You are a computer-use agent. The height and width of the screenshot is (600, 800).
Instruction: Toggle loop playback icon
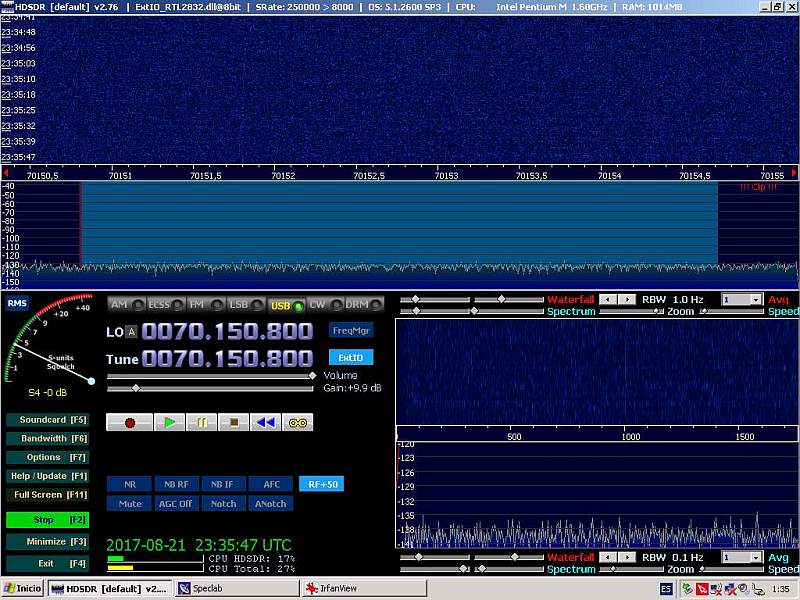click(x=297, y=423)
